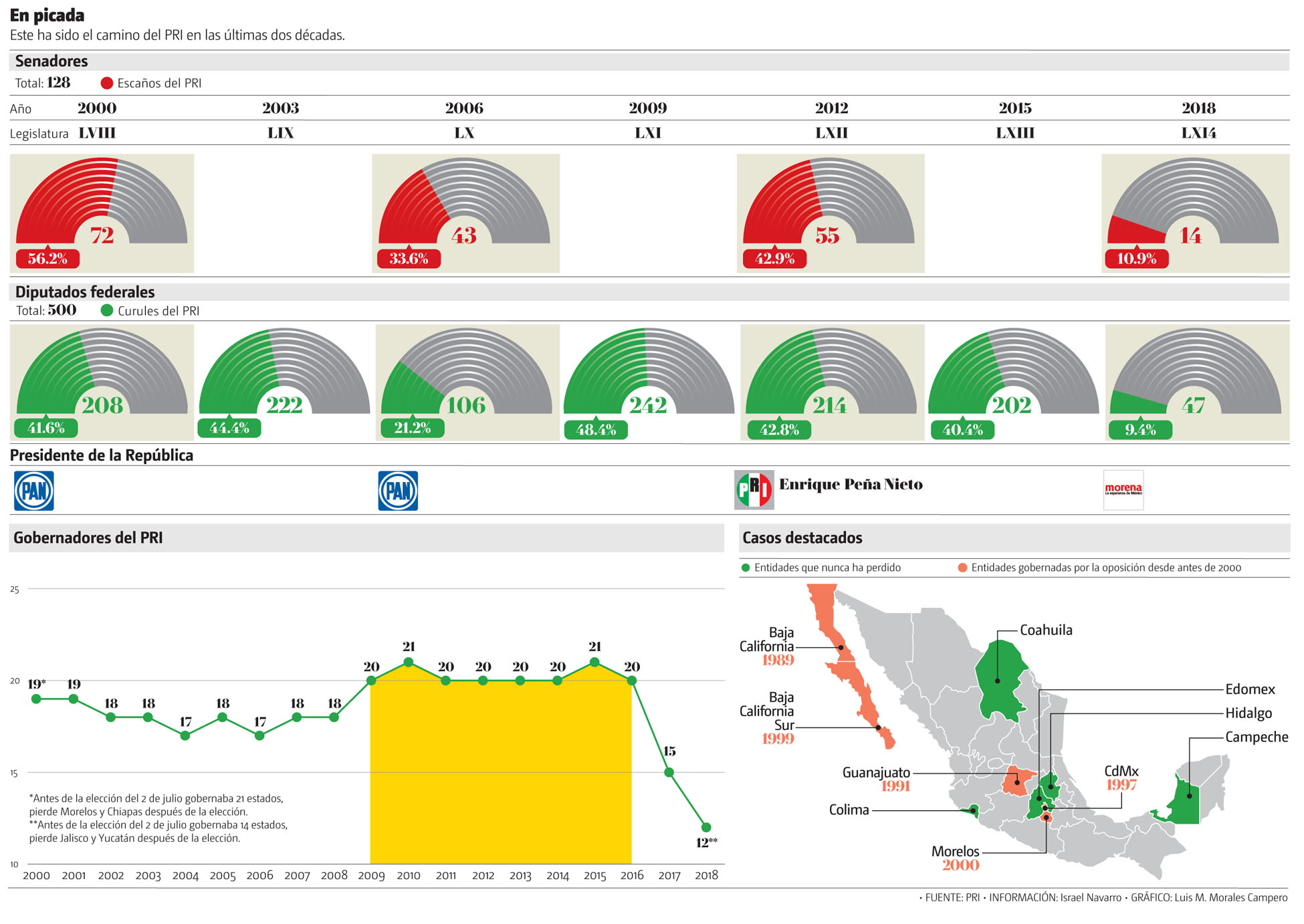Click the green Curules del PRI legend dot
The height and width of the screenshot is (924, 1304).
point(106,311)
